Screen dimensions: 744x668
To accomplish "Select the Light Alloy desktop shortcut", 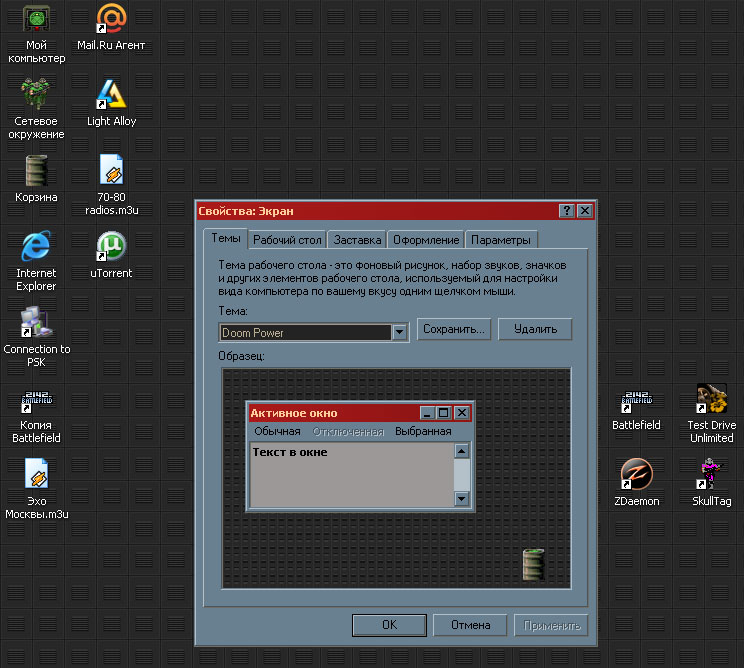I will [111, 95].
